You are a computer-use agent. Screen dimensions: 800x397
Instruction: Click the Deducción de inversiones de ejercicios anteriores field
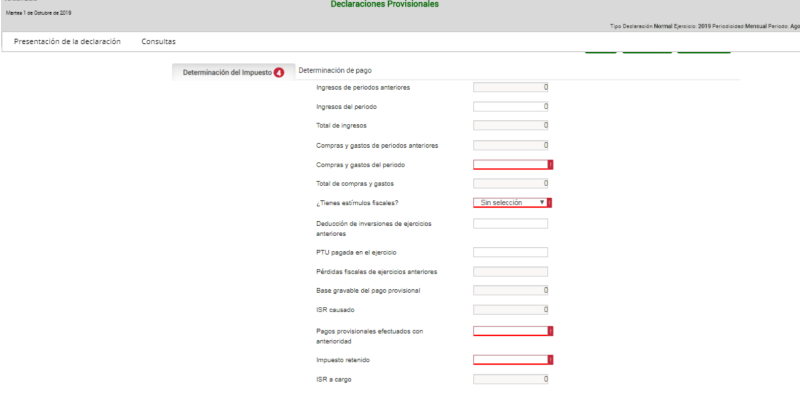click(510, 224)
